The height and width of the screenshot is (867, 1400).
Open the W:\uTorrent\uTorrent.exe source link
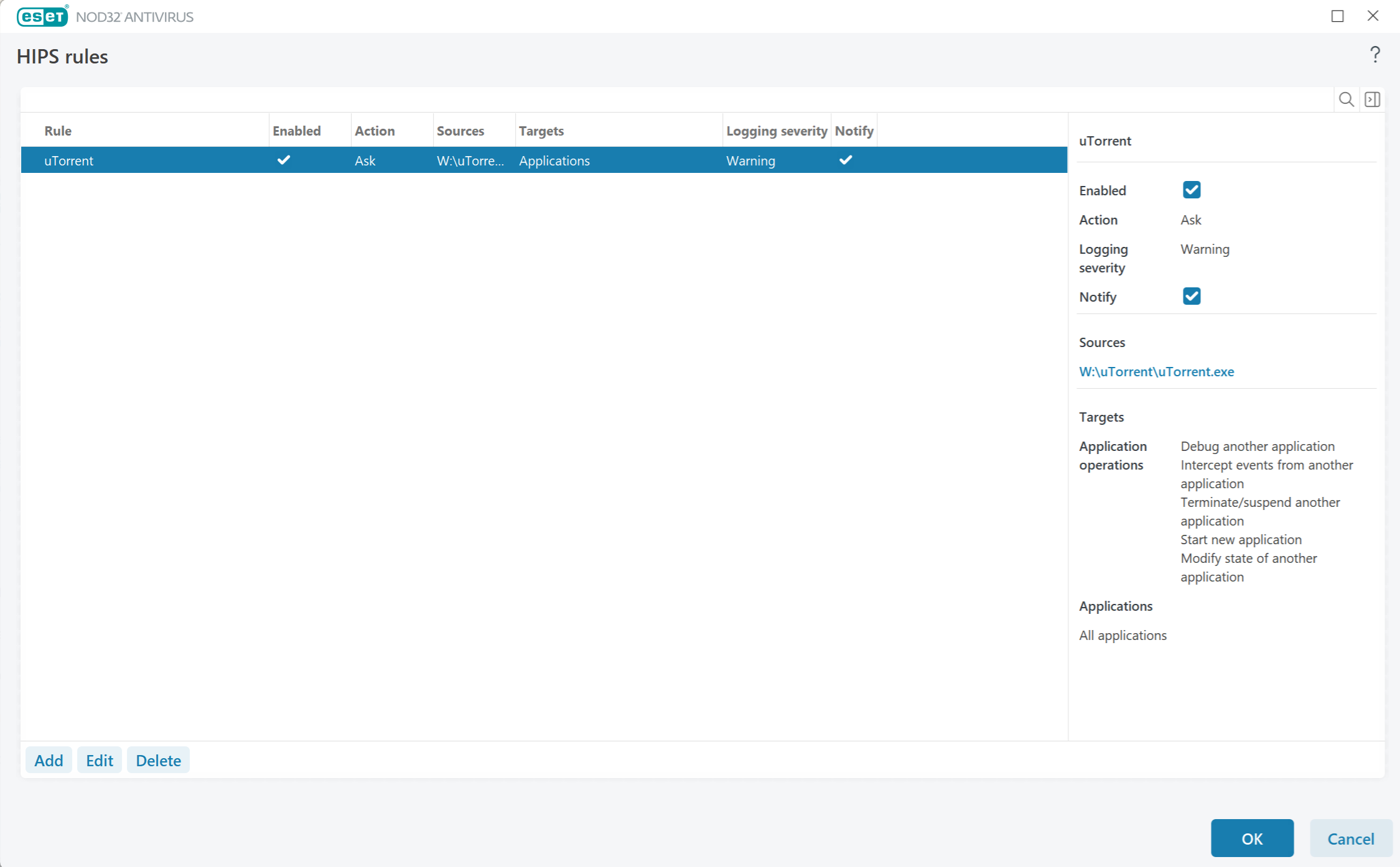tap(1156, 371)
